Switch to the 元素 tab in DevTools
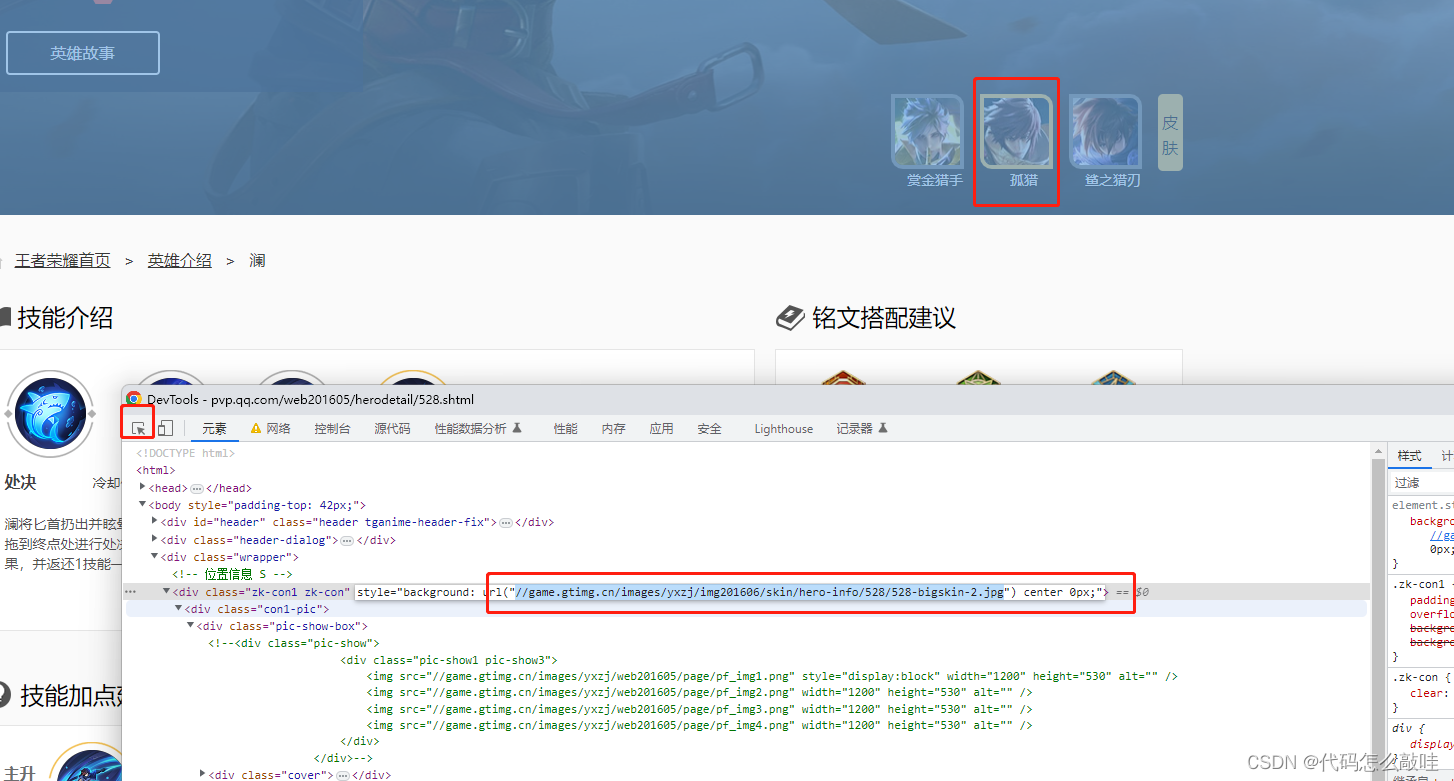The height and width of the screenshot is (781, 1454). [x=215, y=428]
